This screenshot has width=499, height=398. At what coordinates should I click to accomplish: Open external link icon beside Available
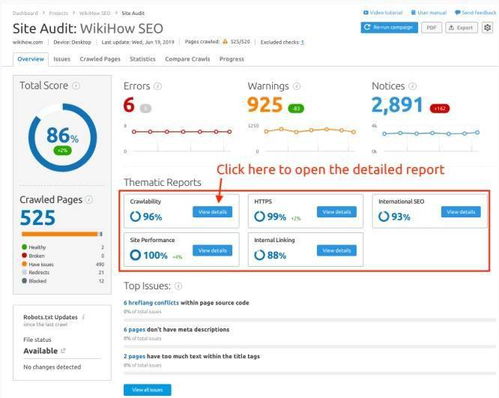point(63,351)
